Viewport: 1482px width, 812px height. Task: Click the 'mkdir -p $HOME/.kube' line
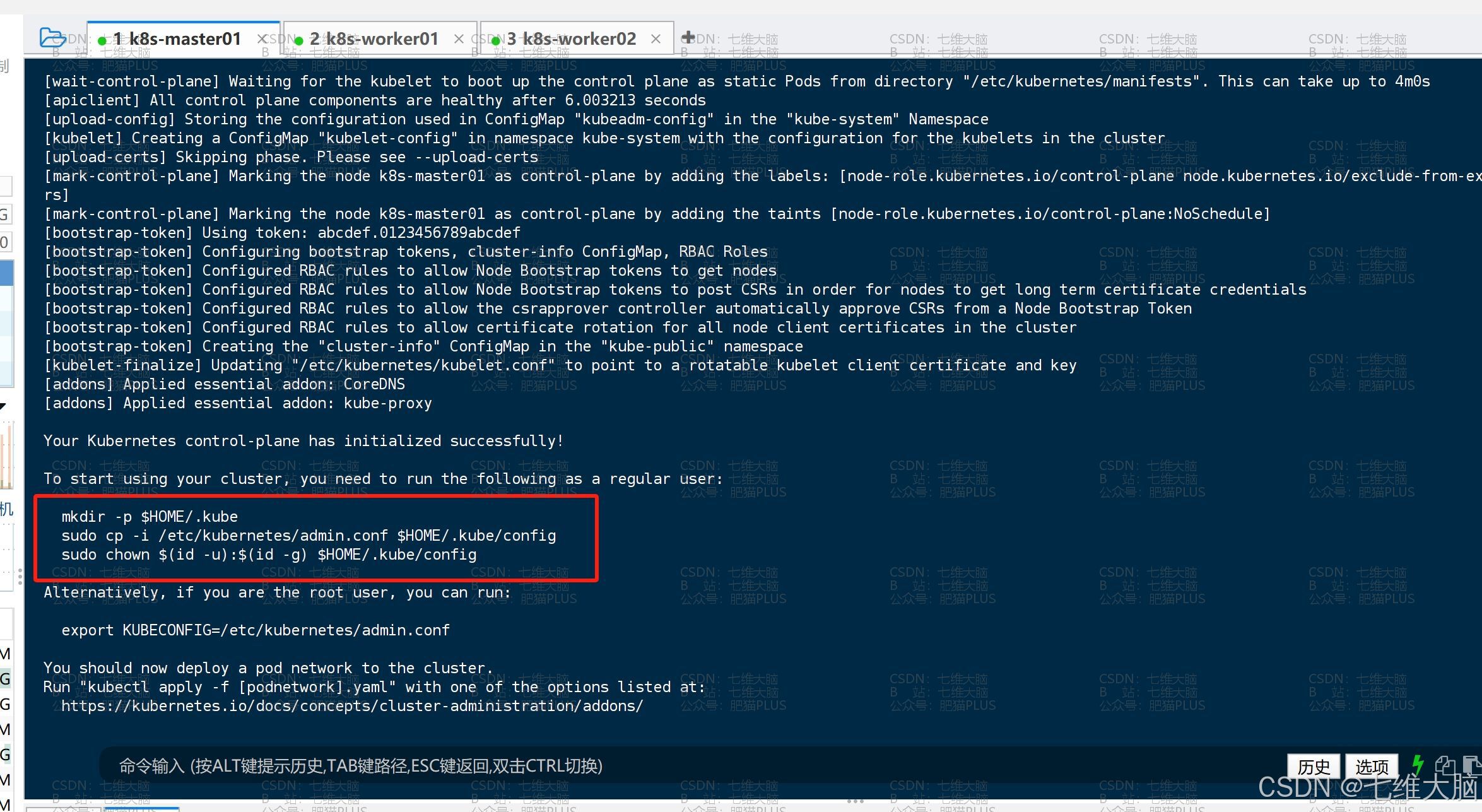click(150, 517)
